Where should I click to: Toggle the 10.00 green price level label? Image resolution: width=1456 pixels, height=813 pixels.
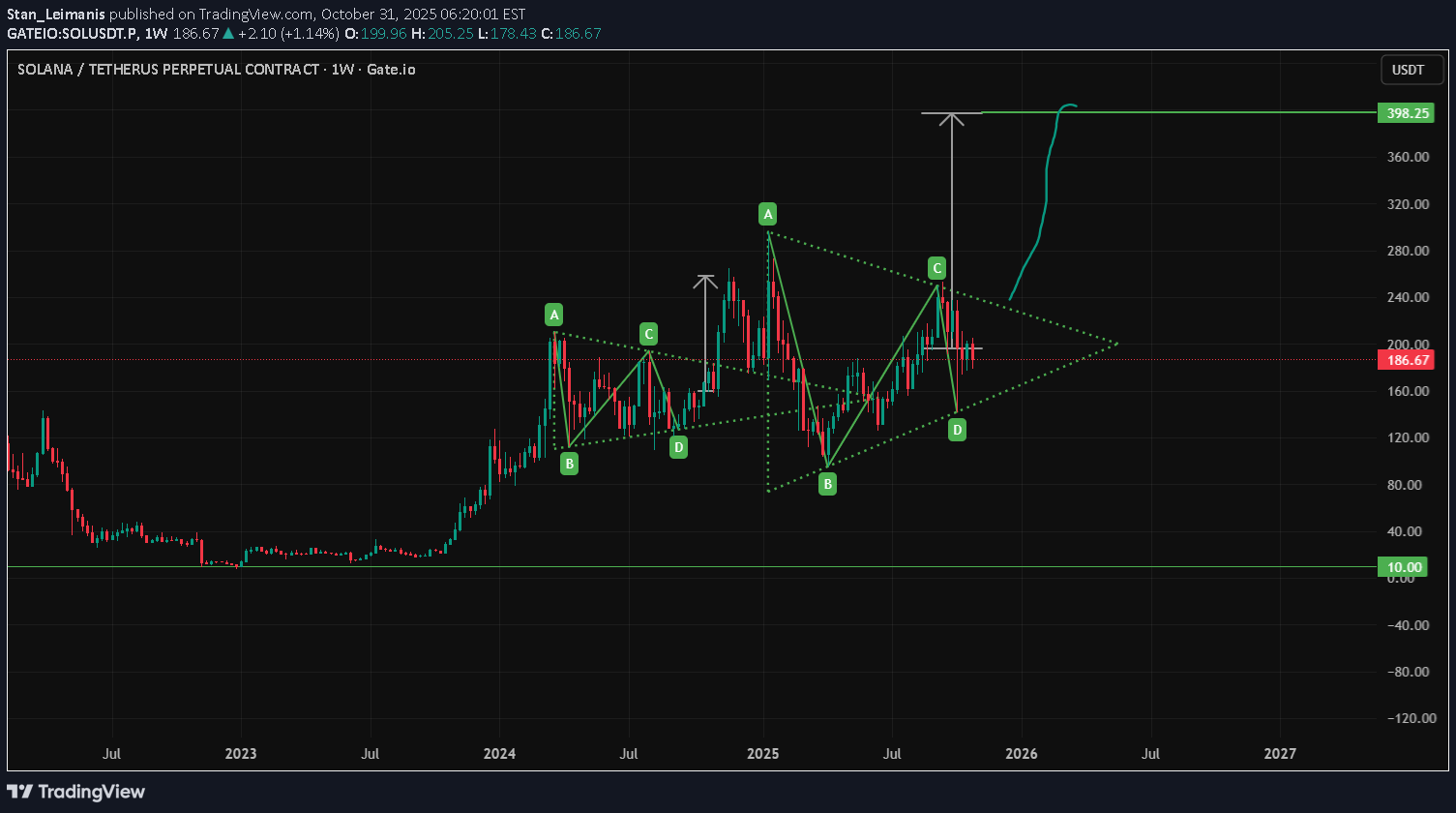1405,566
